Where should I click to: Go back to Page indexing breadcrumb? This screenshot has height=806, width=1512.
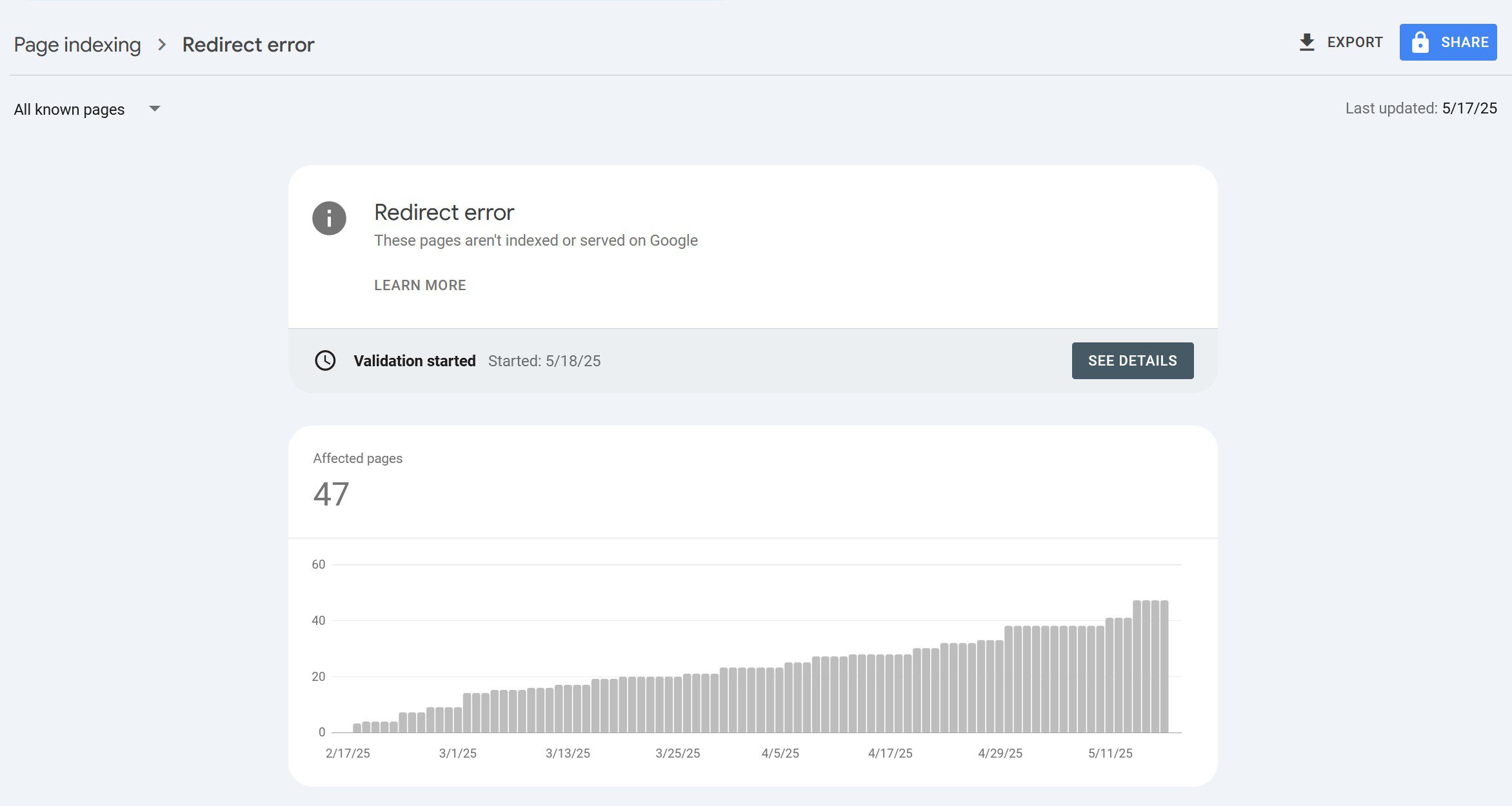tap(77, 44)
